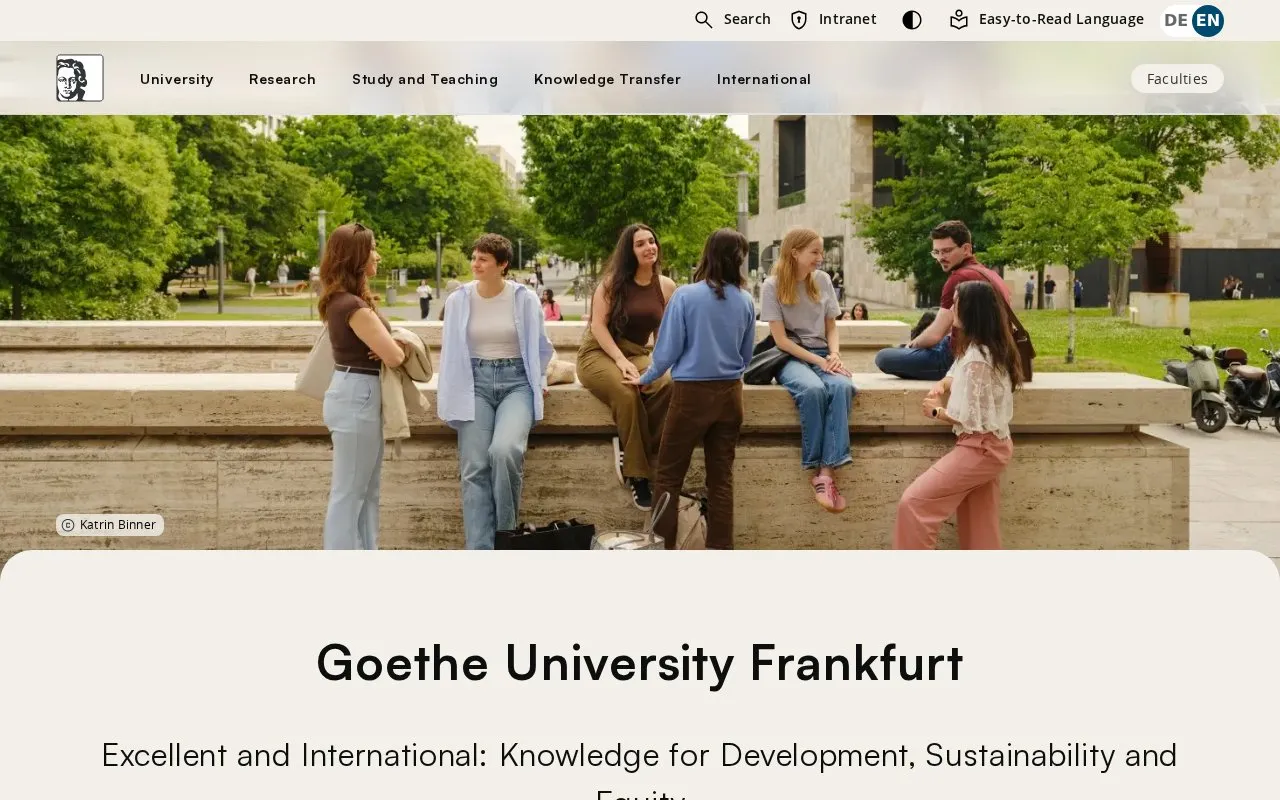Screen dimensions: 1280x800
Task: Select the EN language option
Action: [x=1208, y=20]
